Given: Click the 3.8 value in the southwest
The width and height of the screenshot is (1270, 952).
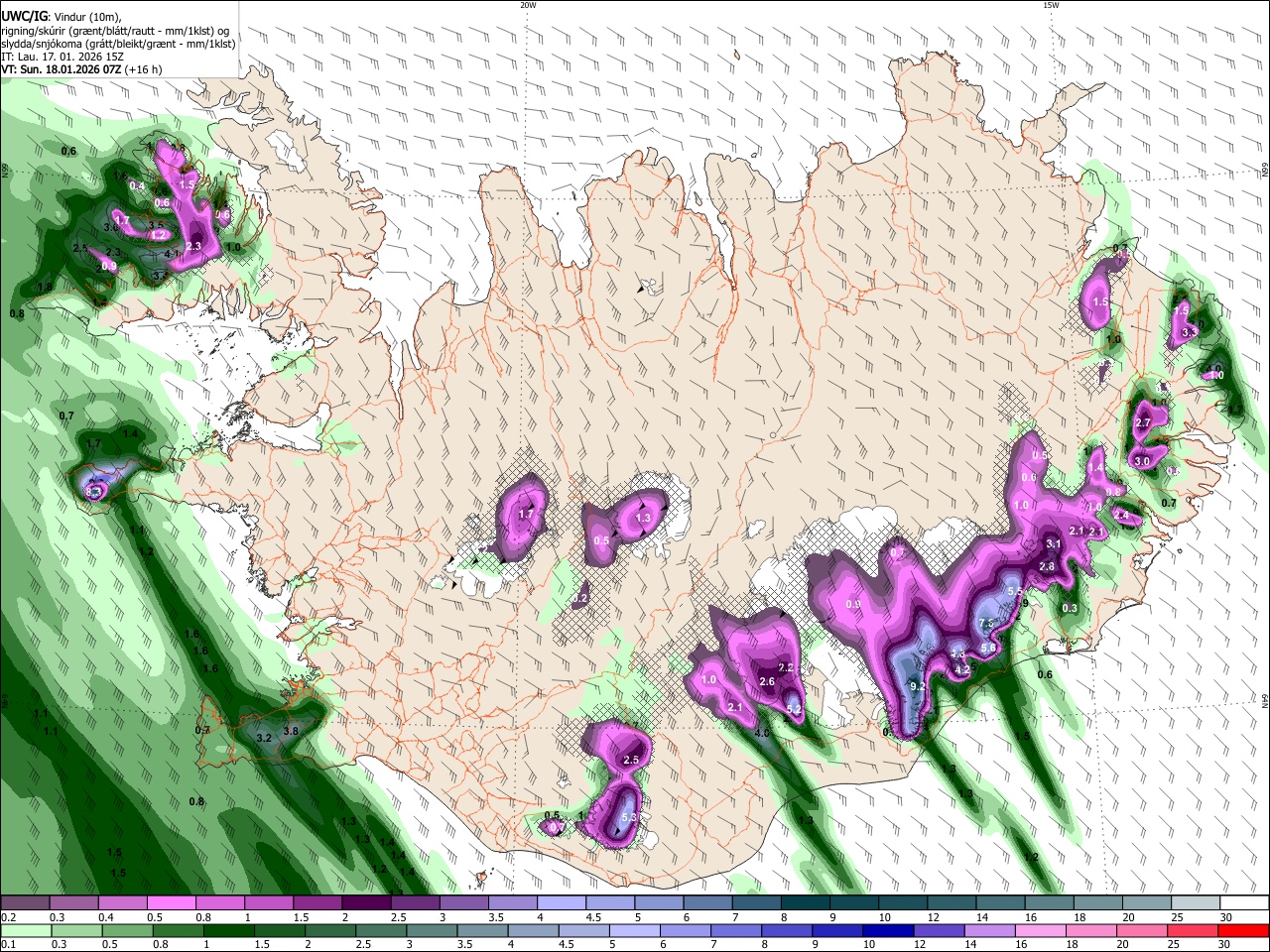Looking at the screenshot, I should 291,731.
